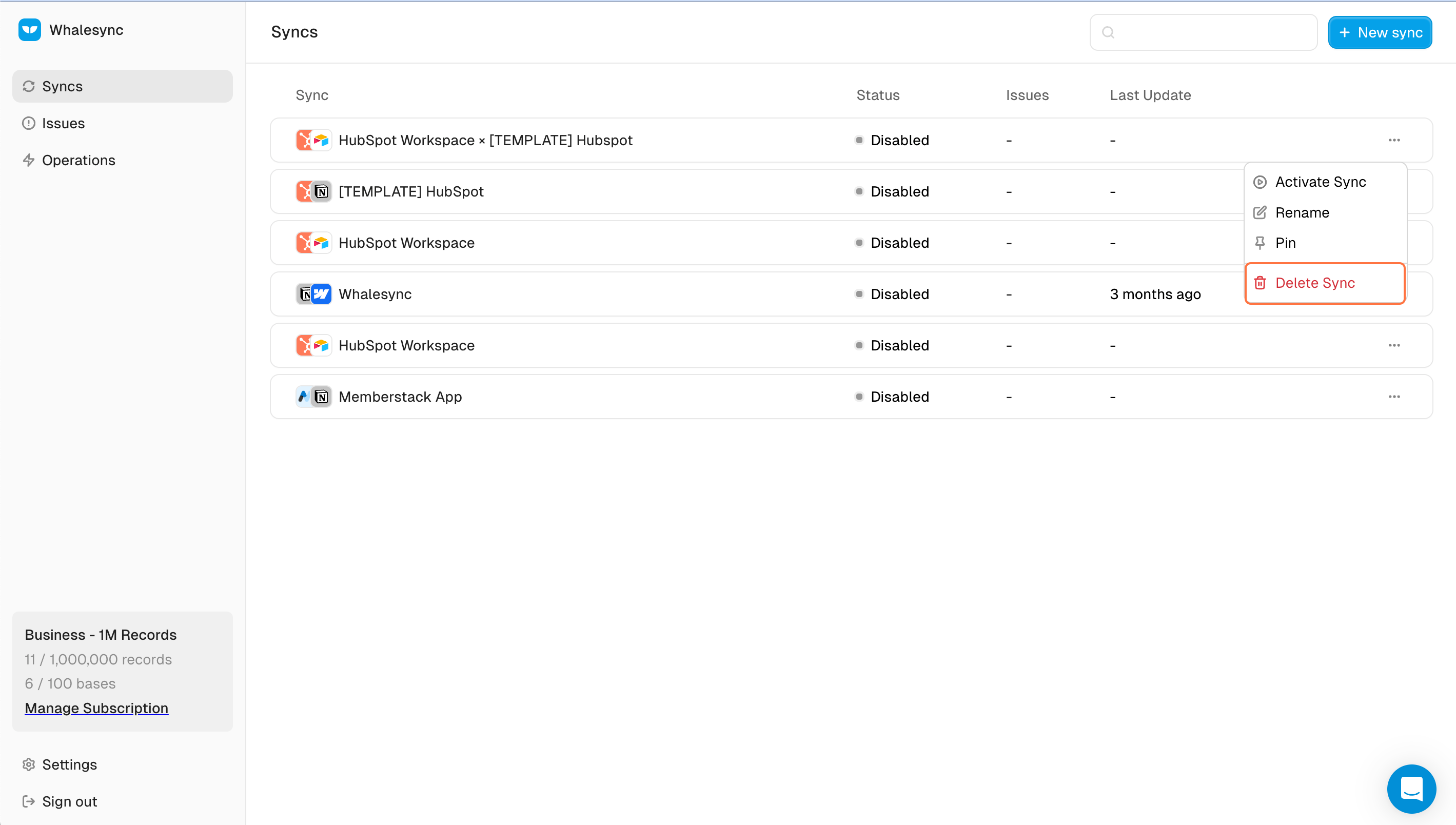Open the chat support bubble
The width and height of the screenshot is (1456, 825).
(1411, 788)
